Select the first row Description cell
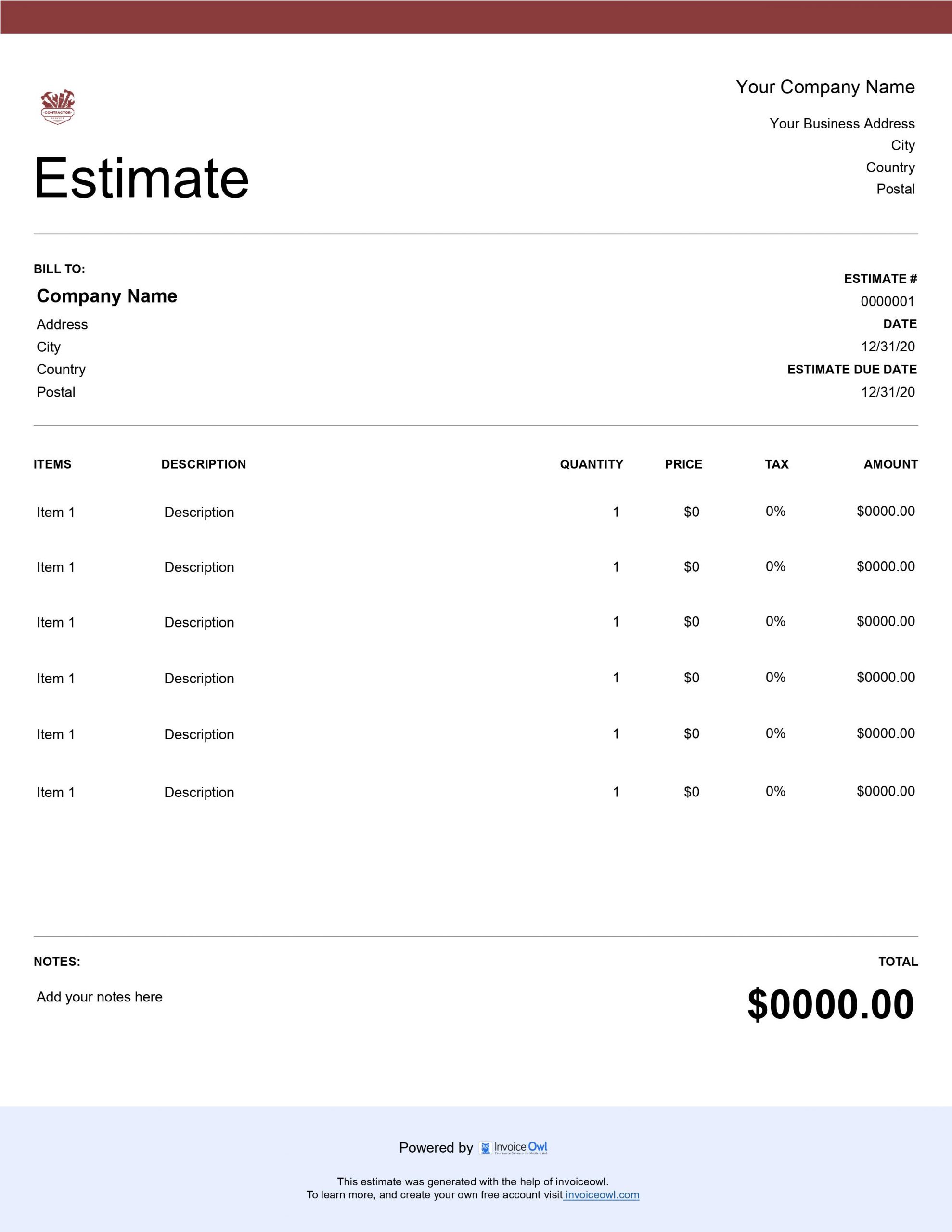Image resolution: width=952 pixels, height=1232 pixels. pos(199,512)
